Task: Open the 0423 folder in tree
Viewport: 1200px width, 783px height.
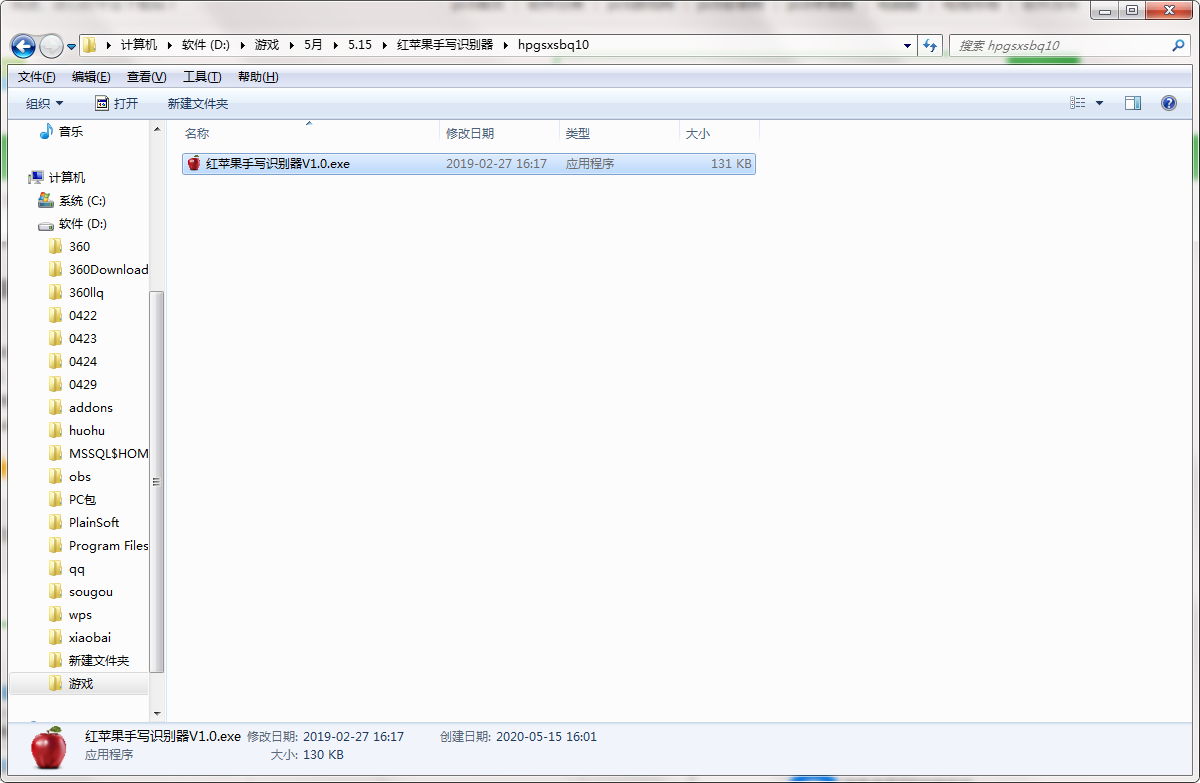Action: pyautogui.click(x=83, y=338)
